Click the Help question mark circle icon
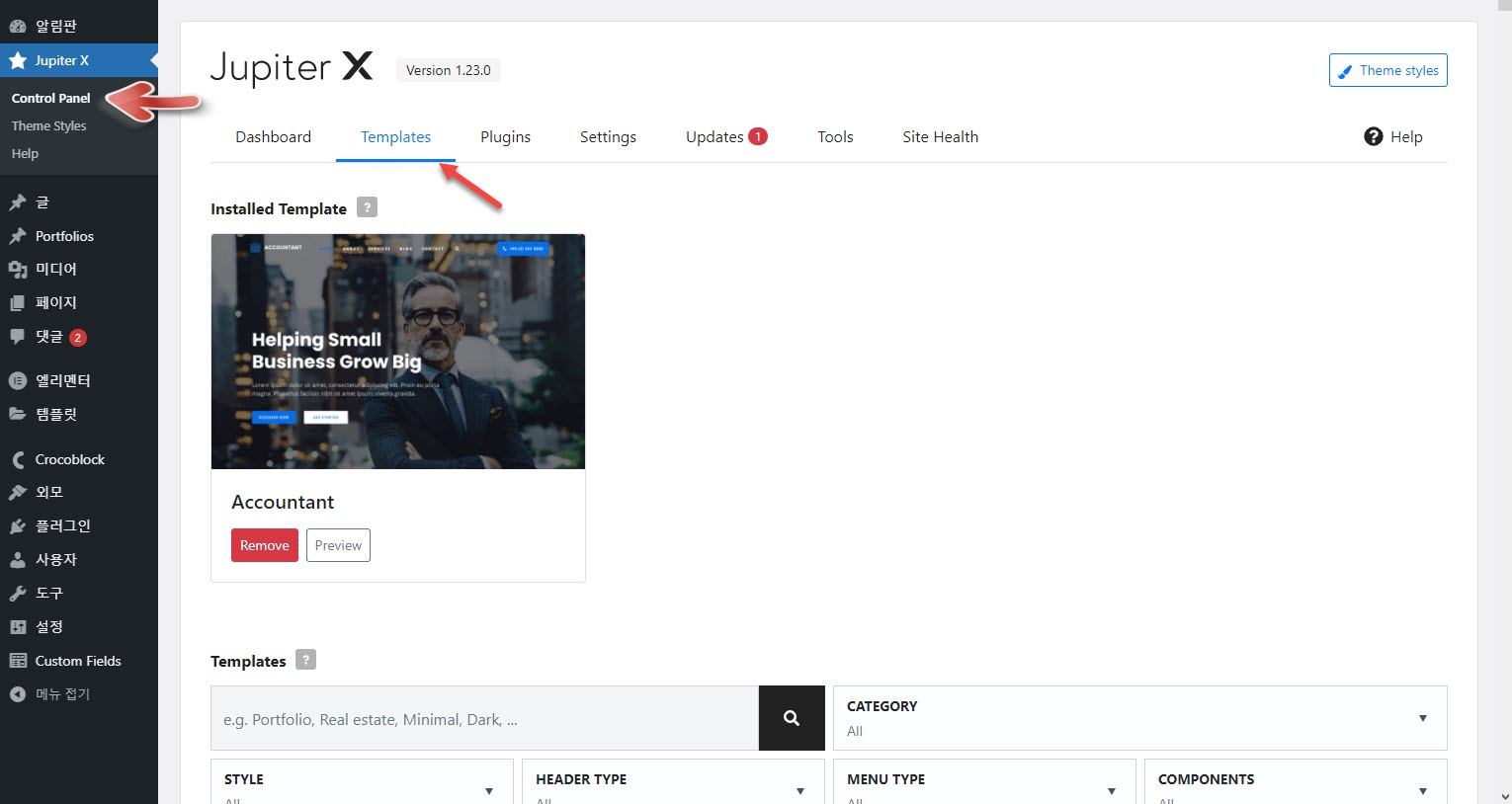 tap(1374, 136)
